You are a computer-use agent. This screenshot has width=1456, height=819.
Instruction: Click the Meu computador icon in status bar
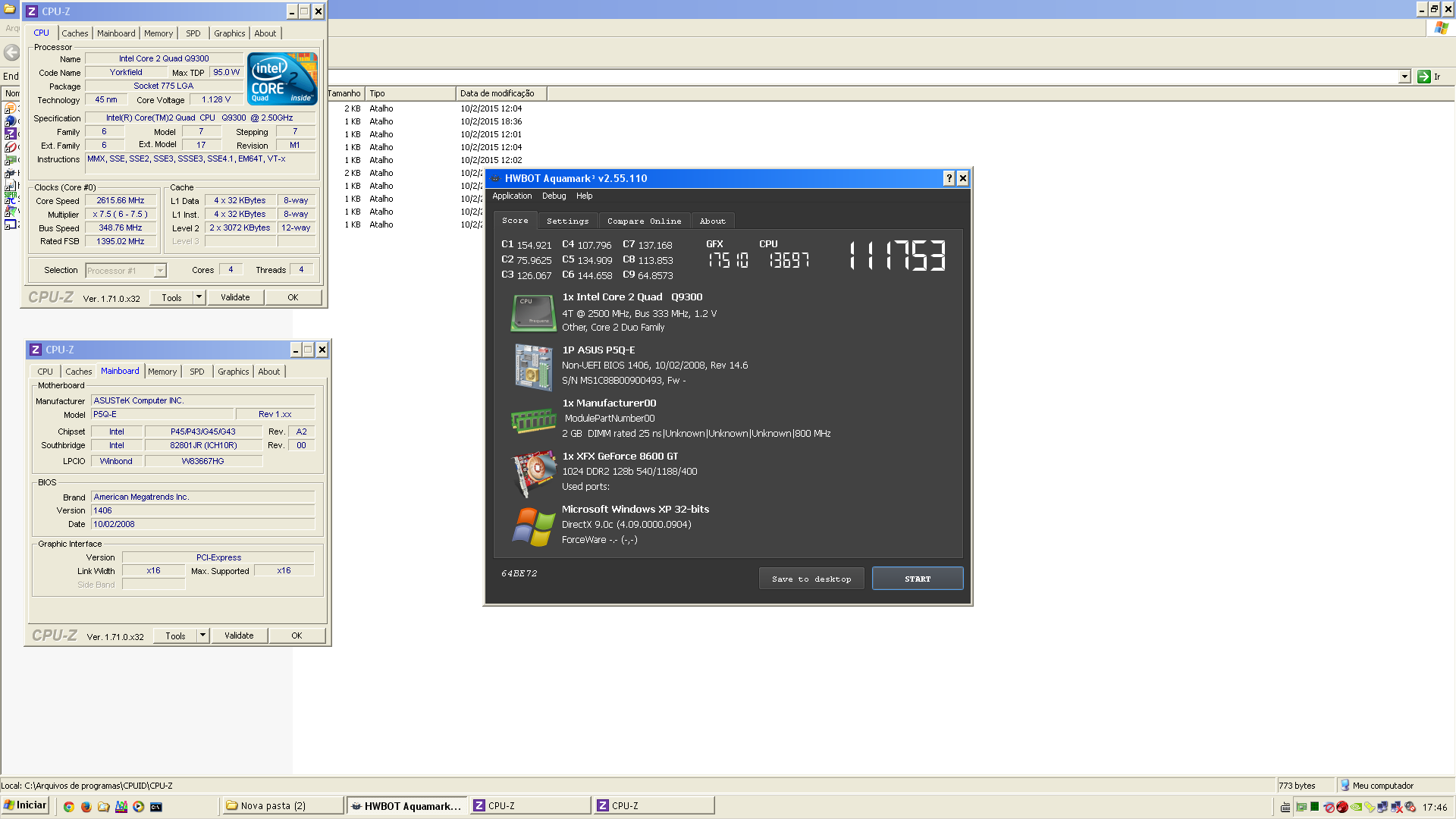(1345, 786)
